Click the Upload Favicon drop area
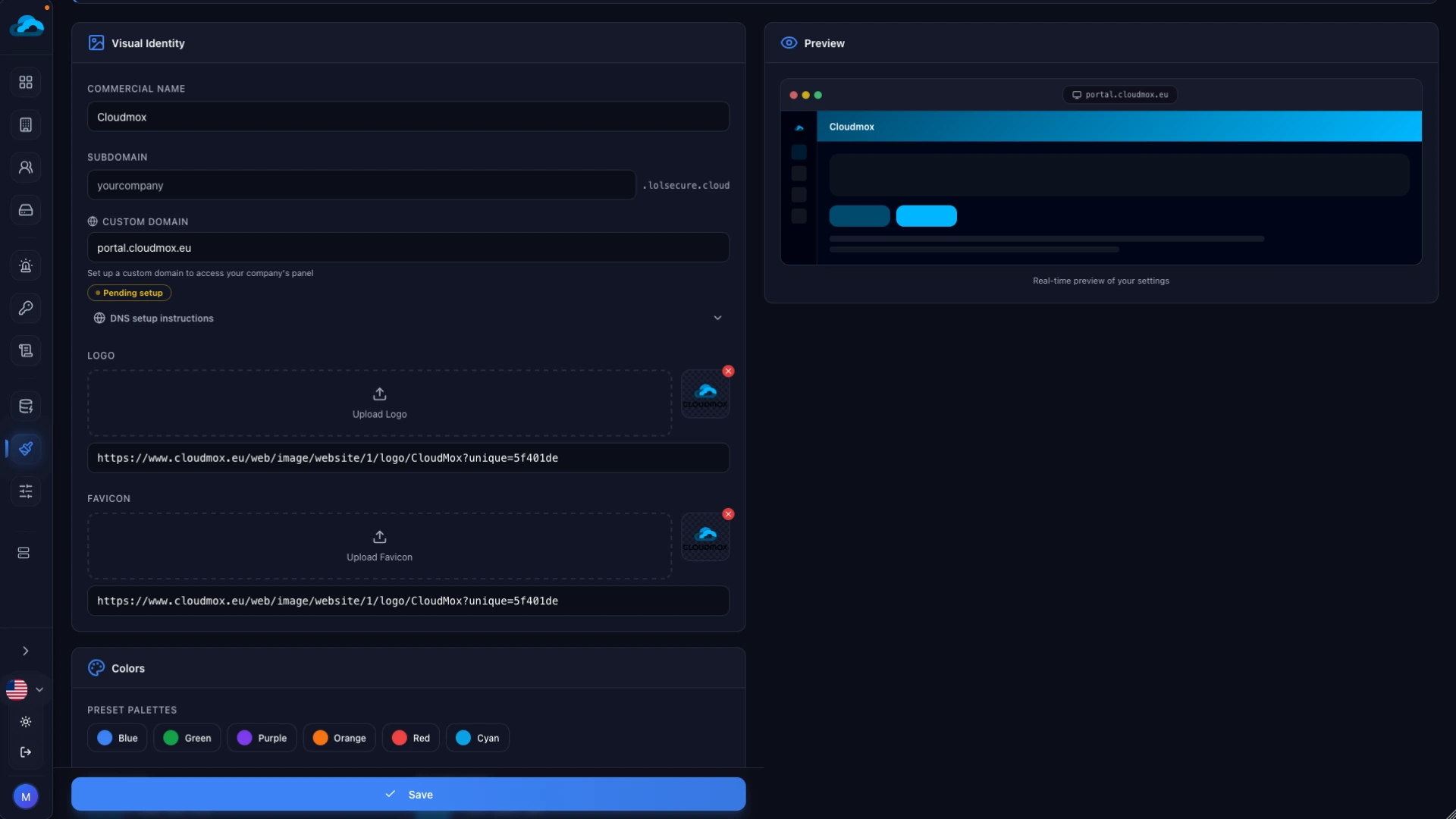Image resolution: width=1456 pixels, height=819 pixels. [379, 546]
